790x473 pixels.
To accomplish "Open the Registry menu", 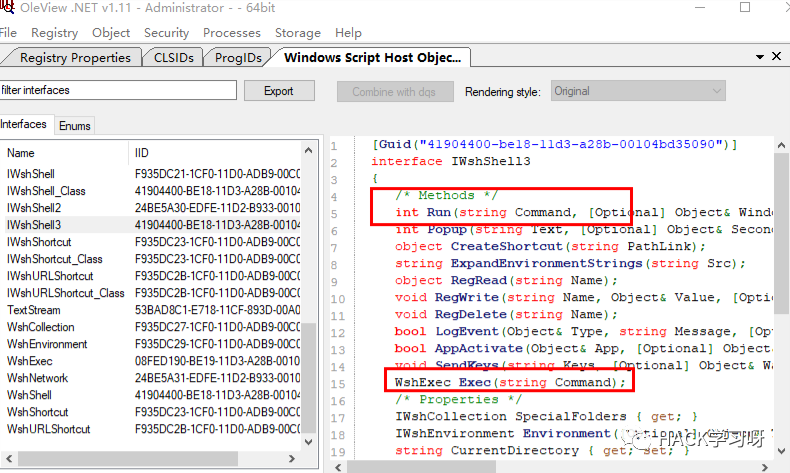I will click(54, 33).
